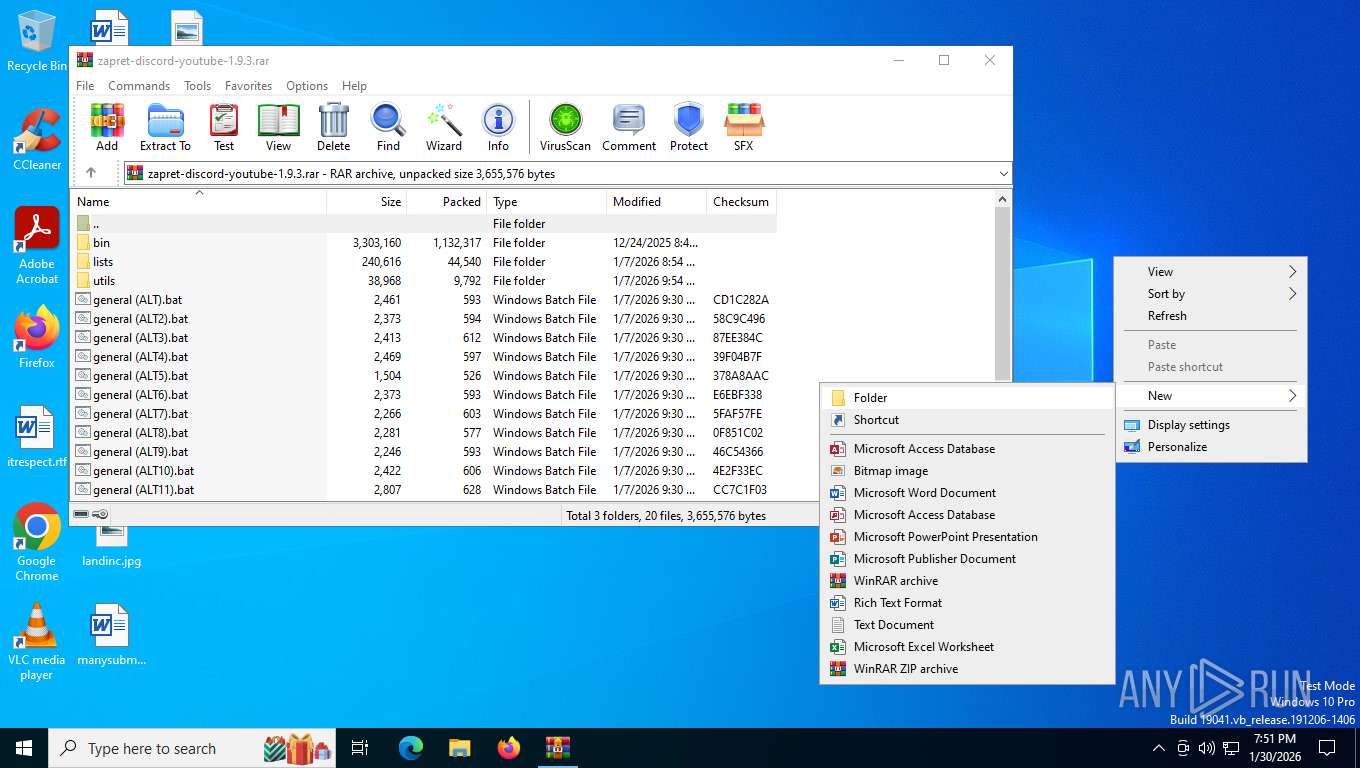Go up one folder level arrow
The height and width of the screenshot is (768, 1360).
point(91,173)
